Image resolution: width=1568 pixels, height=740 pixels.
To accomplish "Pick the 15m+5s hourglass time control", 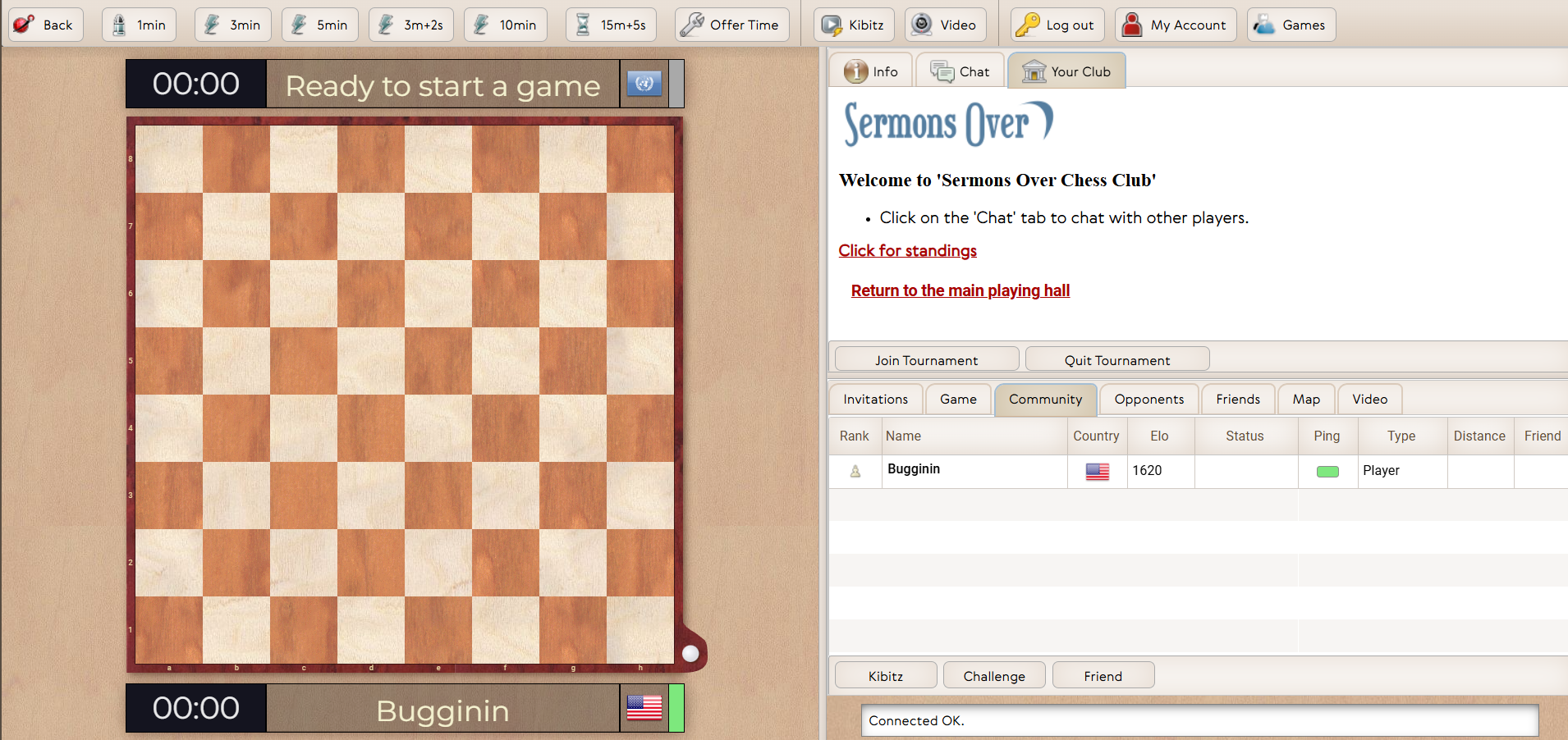I will pos(611,25).
